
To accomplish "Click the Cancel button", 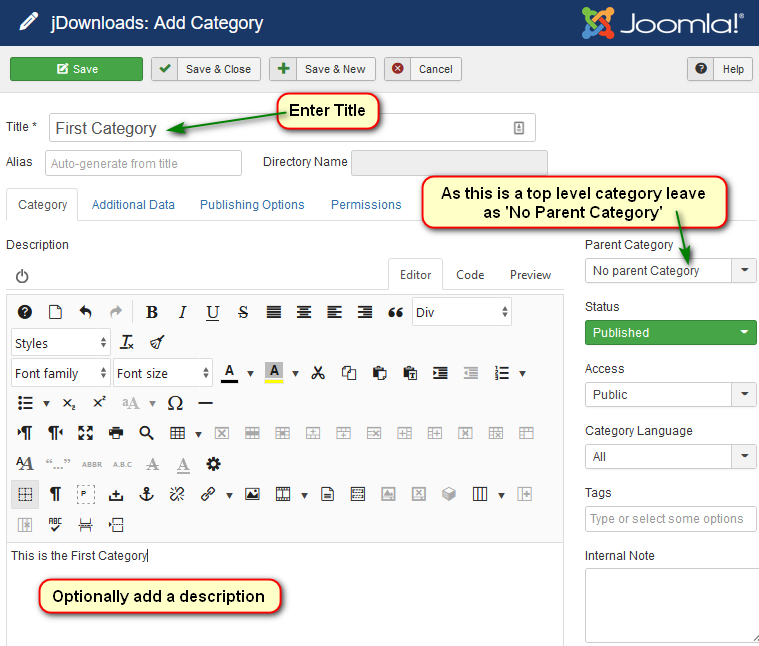I will tap(423, 69).
